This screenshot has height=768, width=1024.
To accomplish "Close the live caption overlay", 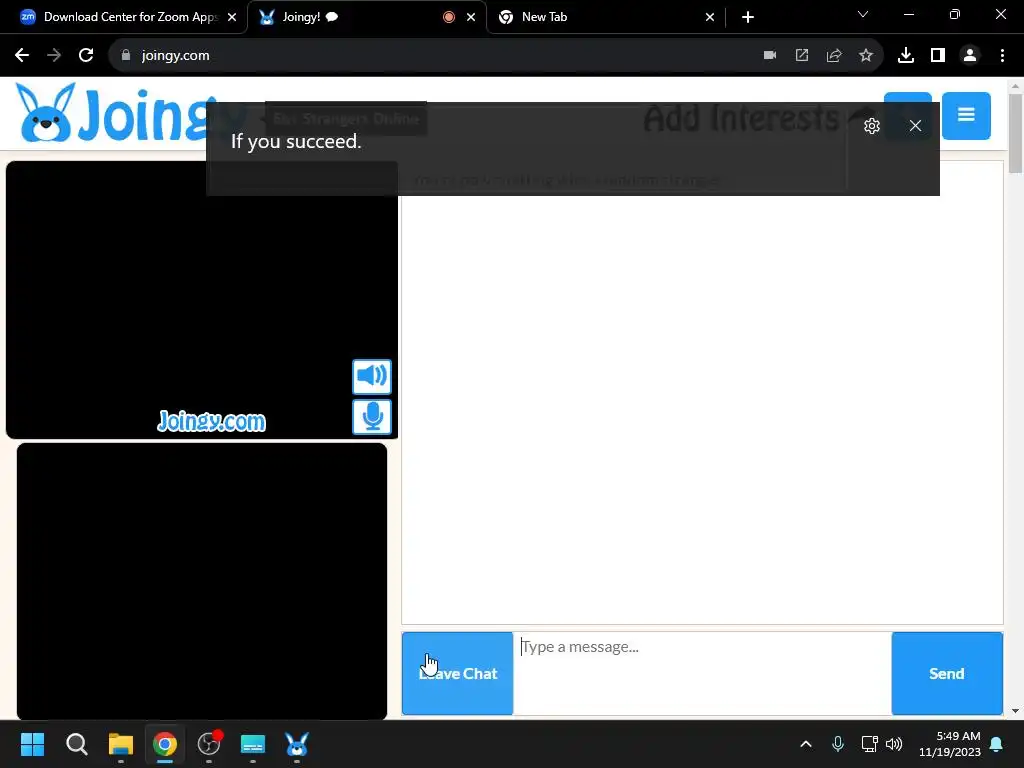I will (915, 125).
